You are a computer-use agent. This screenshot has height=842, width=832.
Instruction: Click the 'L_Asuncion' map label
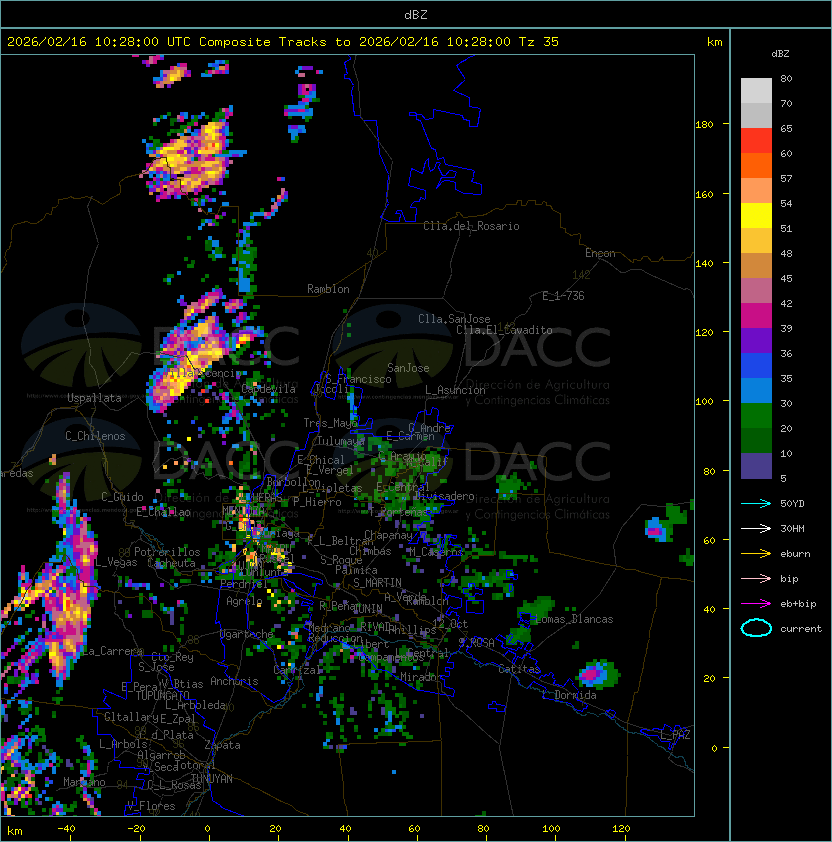pos(455,390)
